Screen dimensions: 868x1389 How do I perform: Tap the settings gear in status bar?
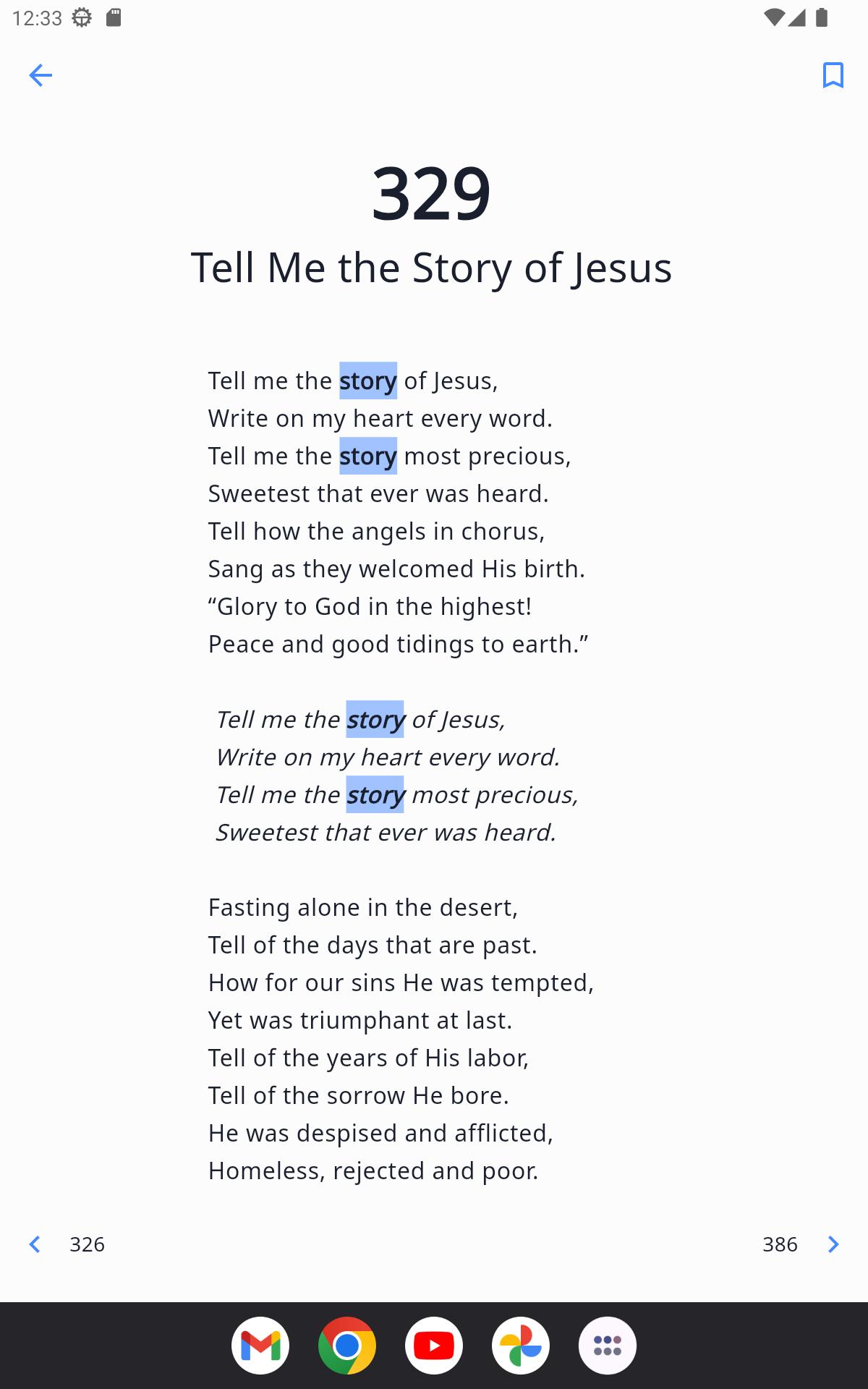coord(82,17)
